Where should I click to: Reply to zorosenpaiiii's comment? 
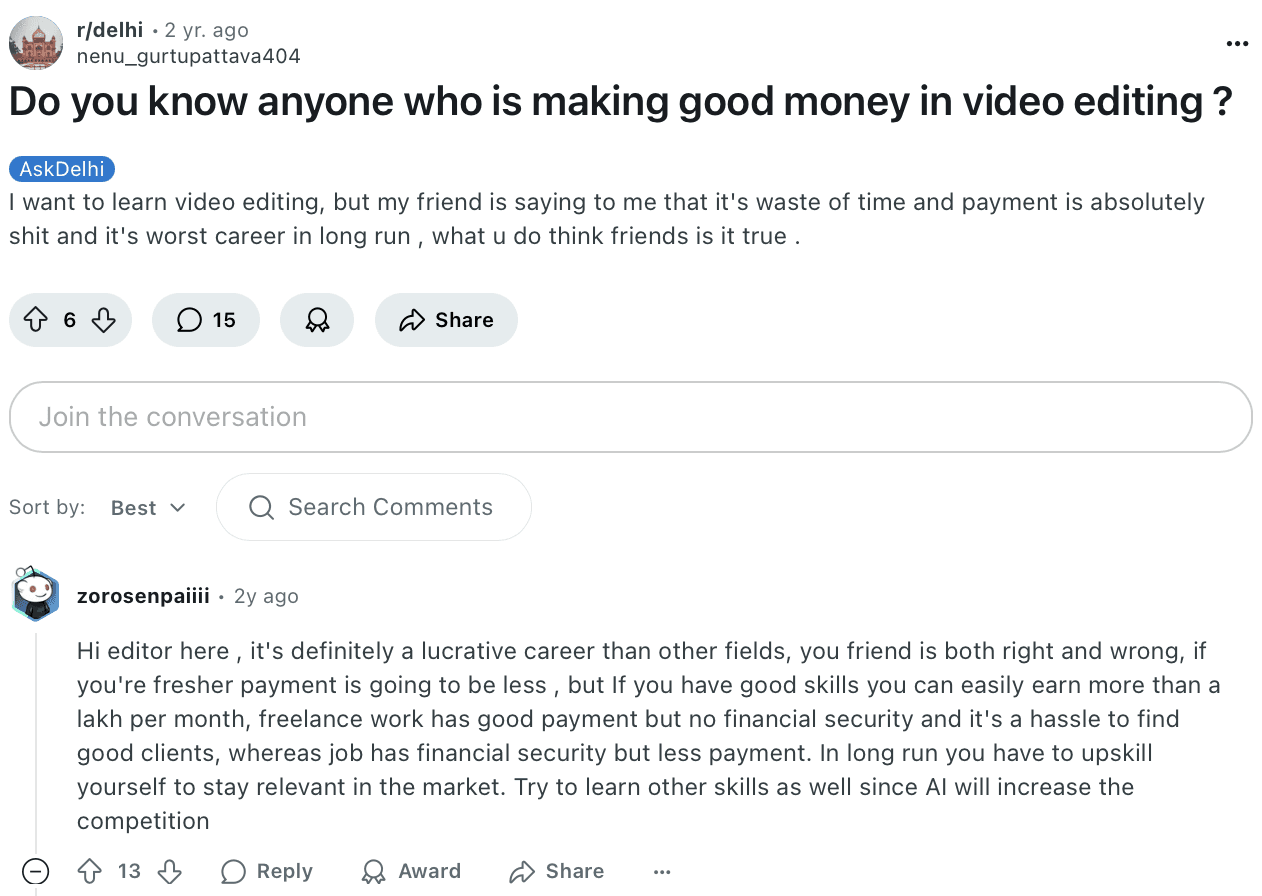(267, 871)
